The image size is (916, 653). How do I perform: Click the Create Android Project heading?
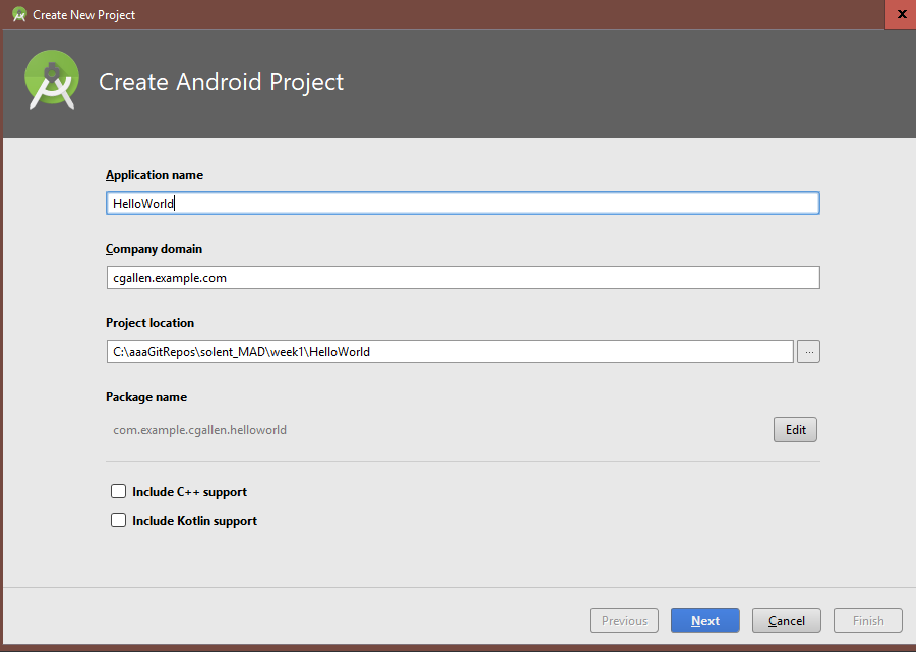(221, 82)
